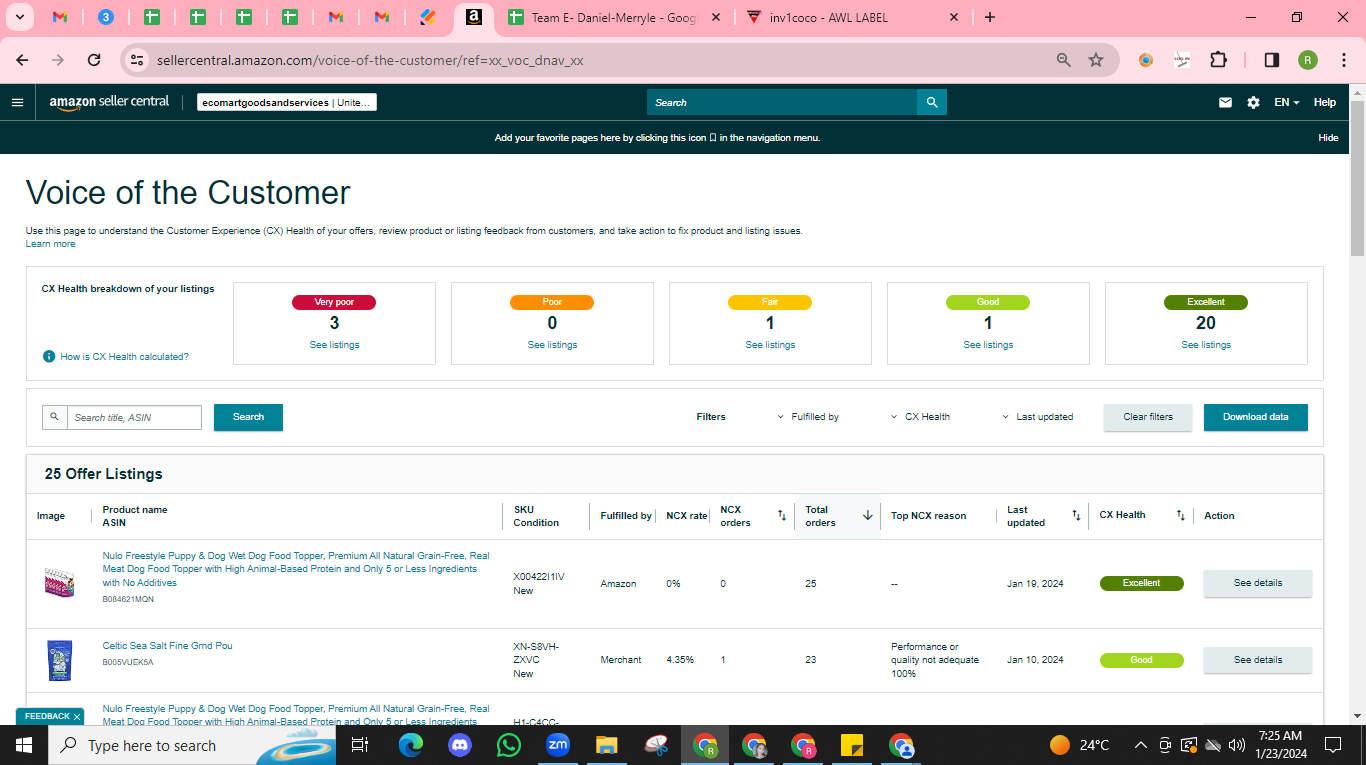Image resolution: width=1366 pixels, height=765 pixels.
Task: Open the tab search chevron in Chrome
Action: (x=21, y=17)
